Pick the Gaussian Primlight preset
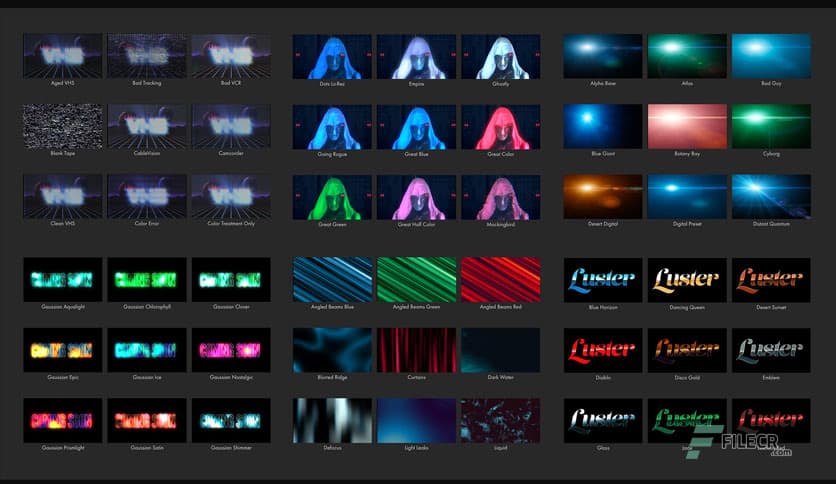Screen dimensions: 836x484 point(62,421)
